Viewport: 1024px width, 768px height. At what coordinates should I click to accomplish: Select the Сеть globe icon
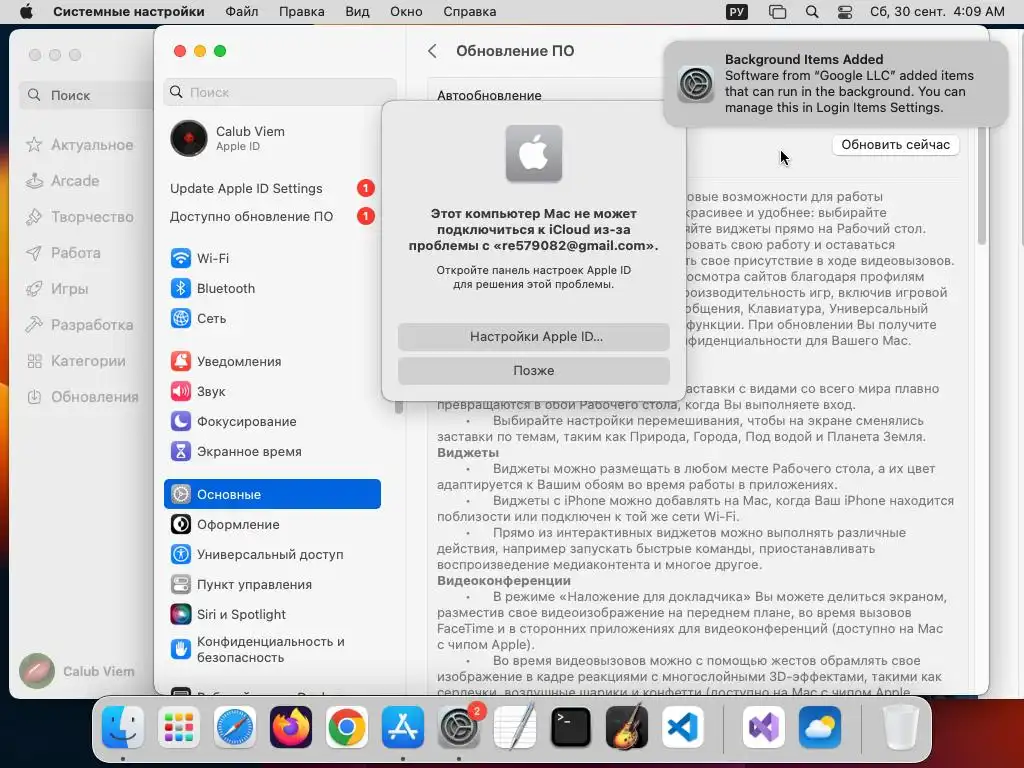point(181,318)
